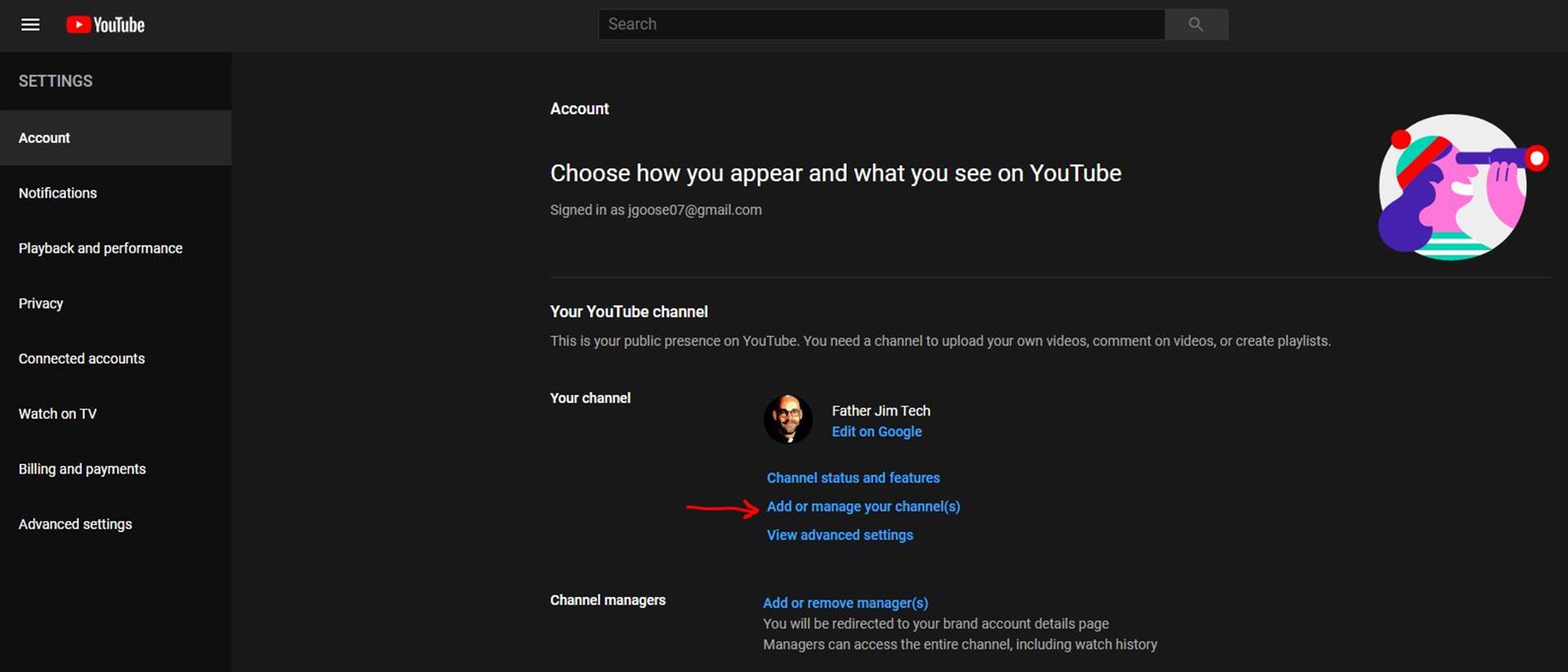Open Watch on TV settings
This screenshot has height=672, width=1568.
point(116,413)
